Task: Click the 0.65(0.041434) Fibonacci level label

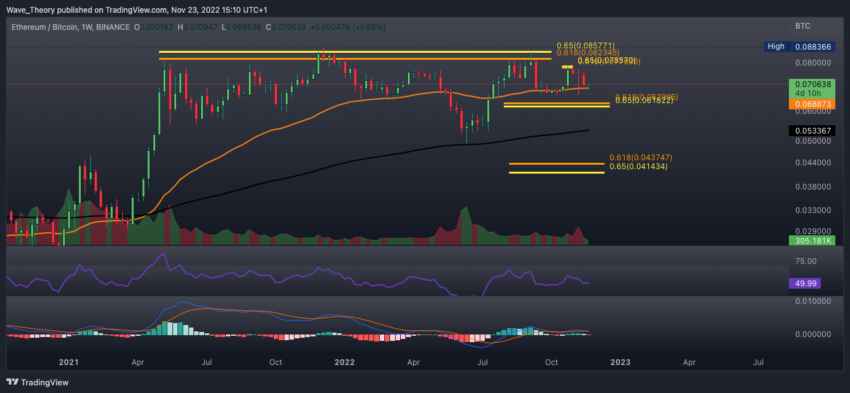Action: 638,166
